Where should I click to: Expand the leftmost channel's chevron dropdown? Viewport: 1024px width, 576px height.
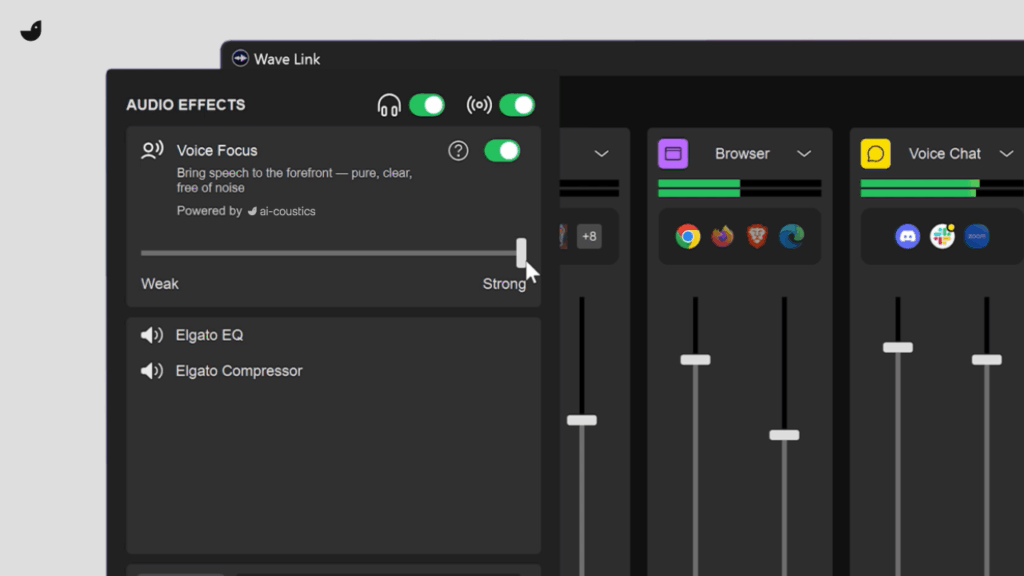(601, 153)
